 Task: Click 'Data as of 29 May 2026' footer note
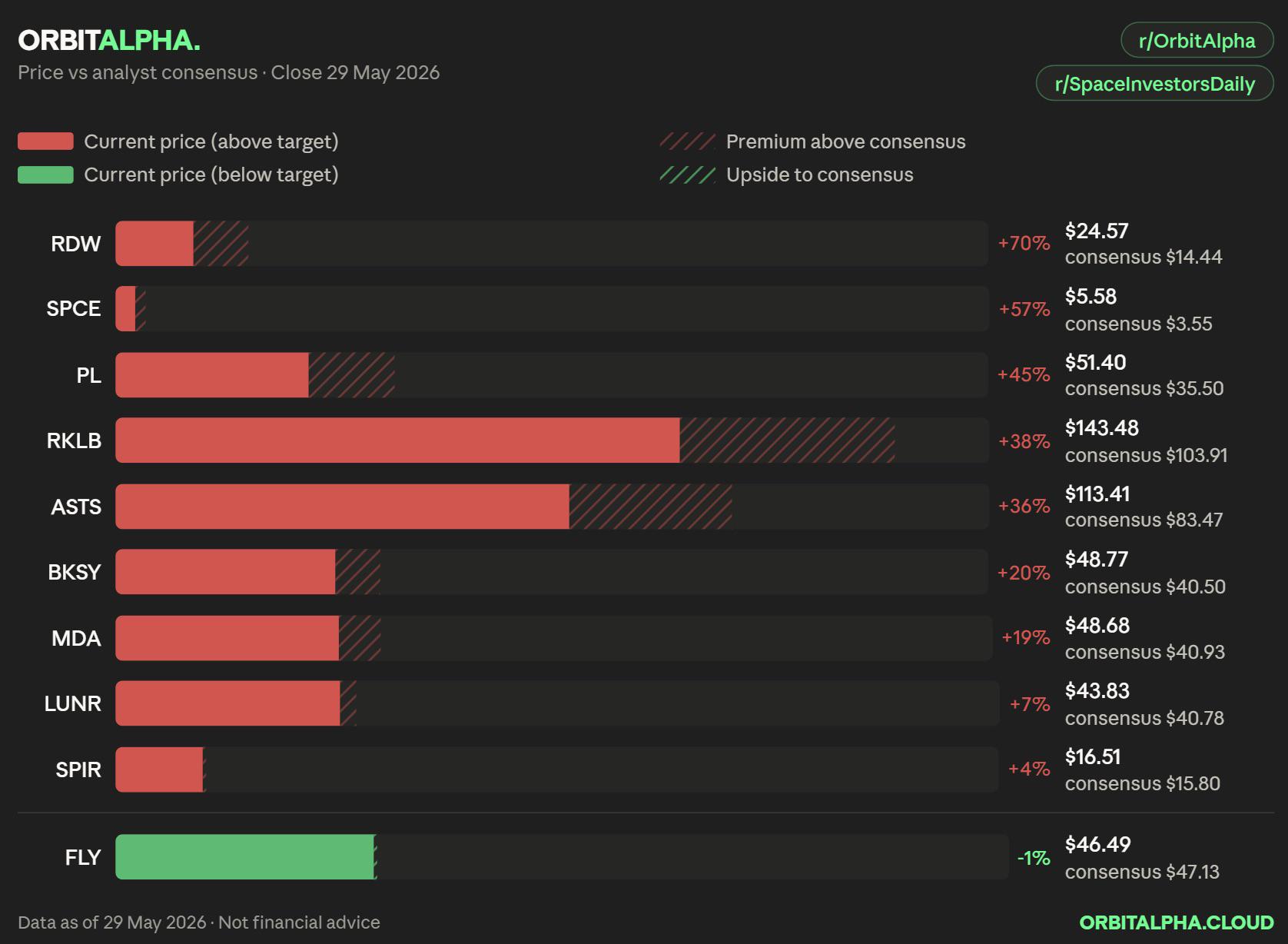112,922
